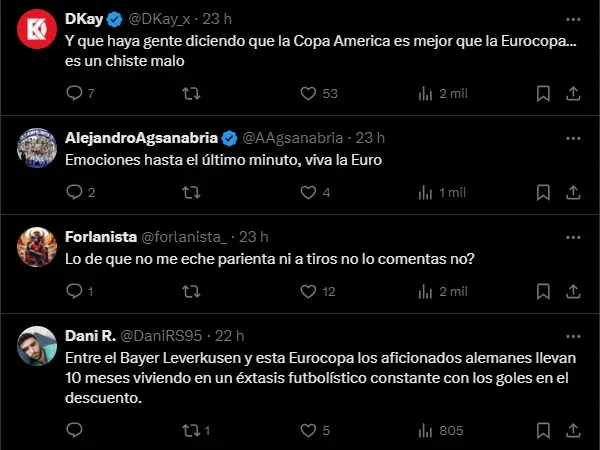Reply to DKay's Copa America tweet
The image size is (600, 450).
(74, 94)
